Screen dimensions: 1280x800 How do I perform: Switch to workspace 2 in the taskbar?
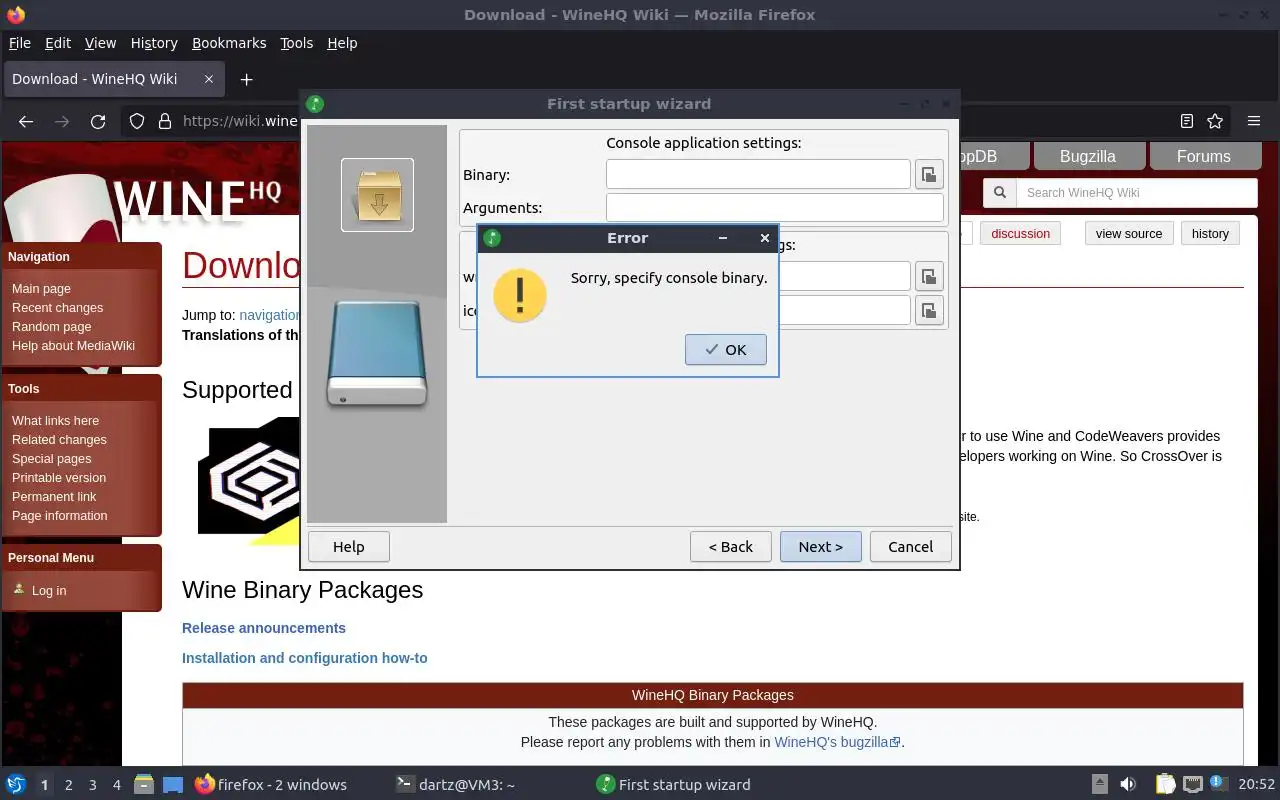point(68,785)
